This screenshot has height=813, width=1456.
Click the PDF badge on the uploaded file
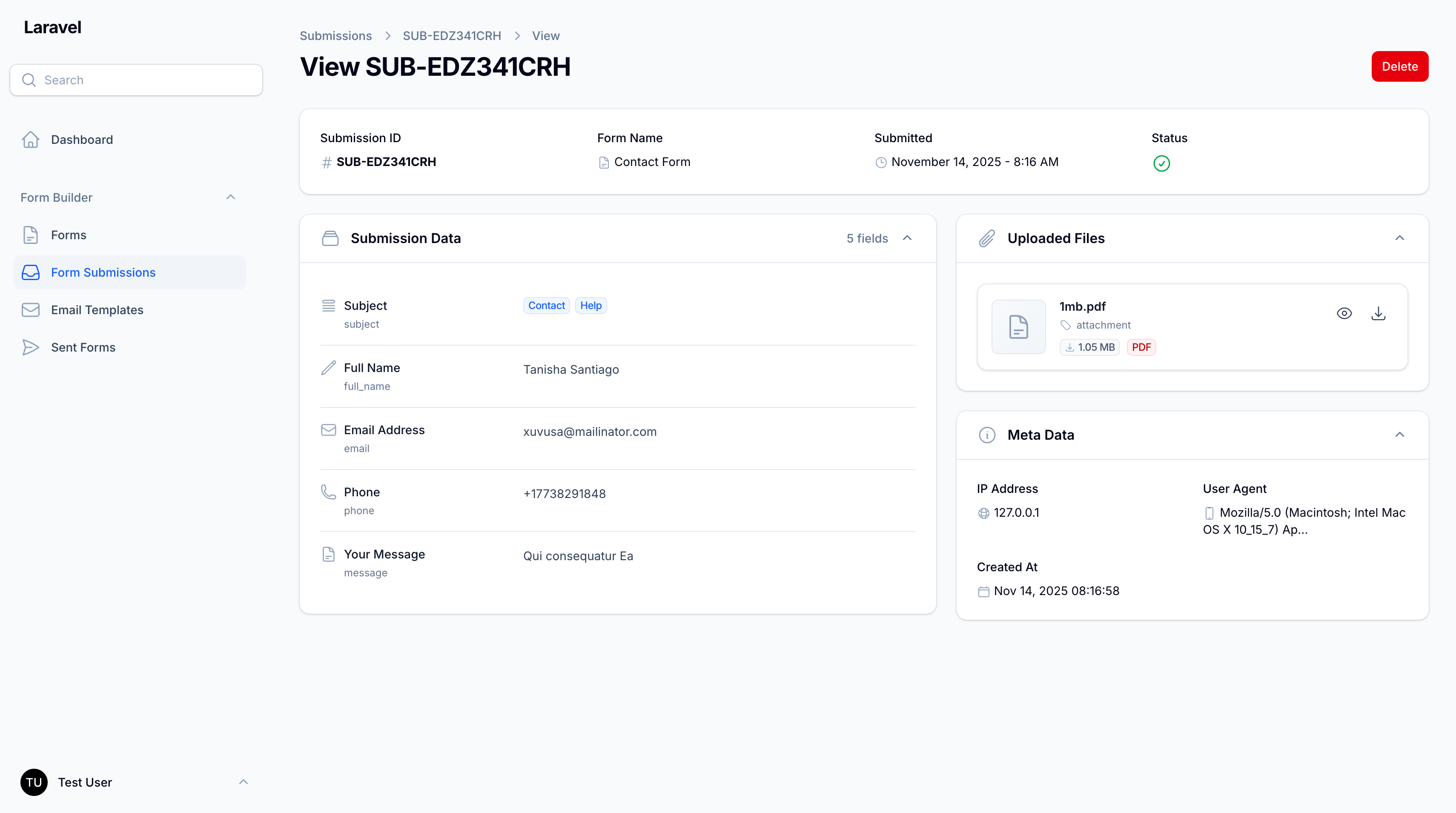[1141, 347]
